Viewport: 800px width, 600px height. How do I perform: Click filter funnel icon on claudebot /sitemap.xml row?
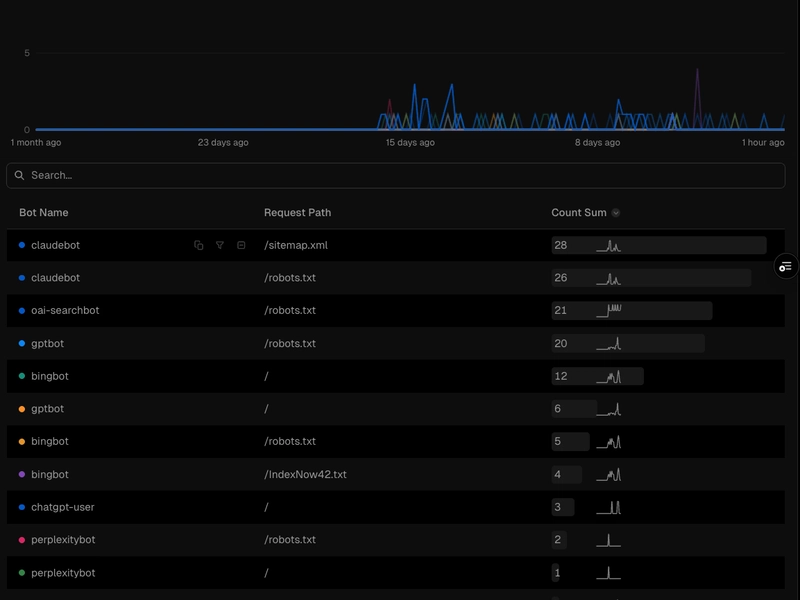[x=220, y=245]
